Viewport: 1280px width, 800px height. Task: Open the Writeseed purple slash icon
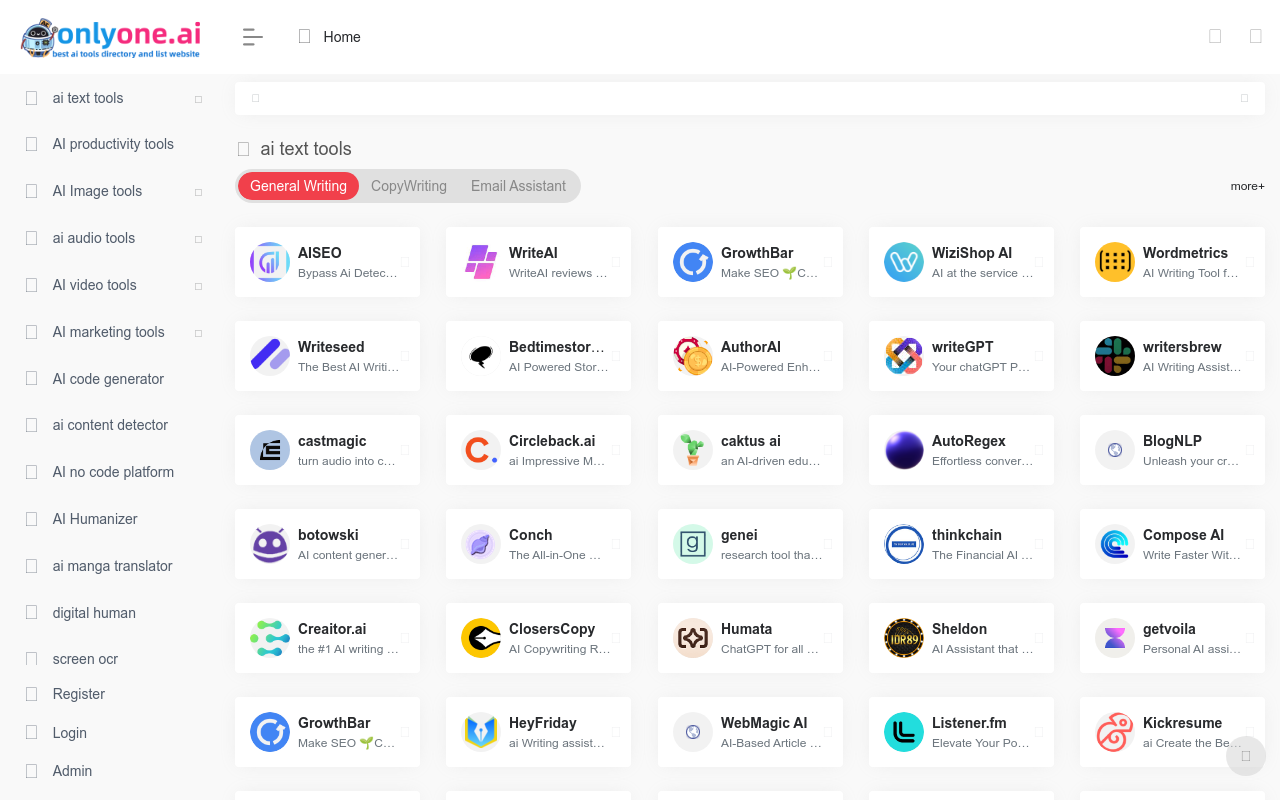click(x=270, y=356)
